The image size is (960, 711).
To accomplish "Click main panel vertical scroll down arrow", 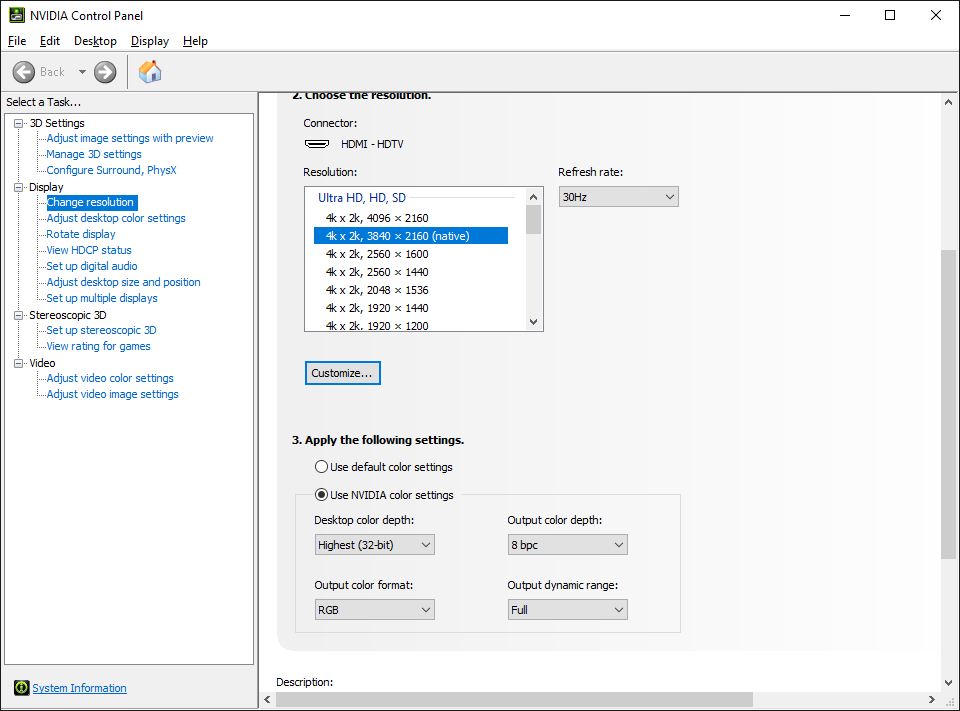I will click(948, 683).
